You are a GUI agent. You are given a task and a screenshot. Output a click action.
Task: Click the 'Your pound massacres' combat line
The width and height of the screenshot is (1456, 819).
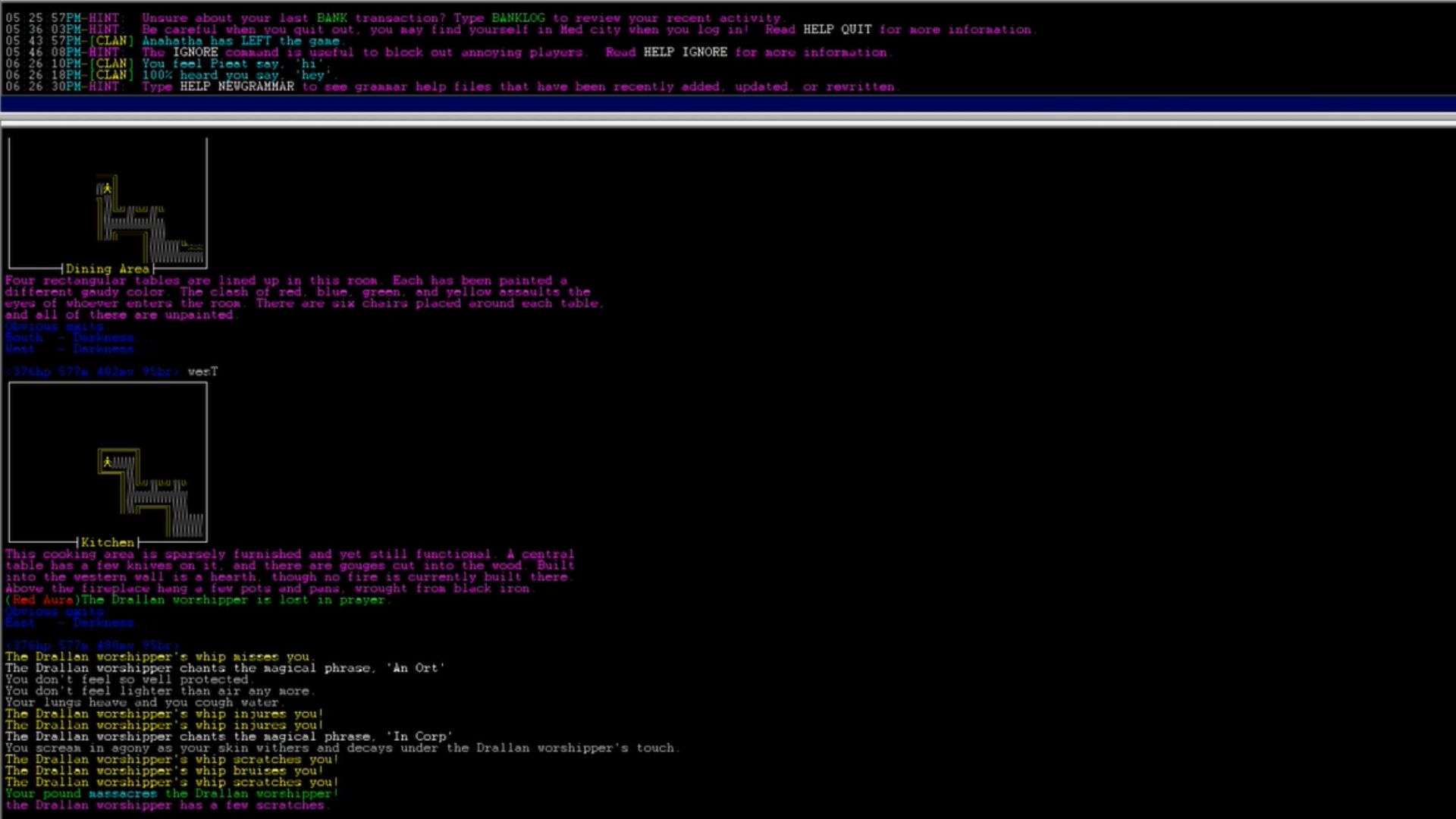point(171,793)
